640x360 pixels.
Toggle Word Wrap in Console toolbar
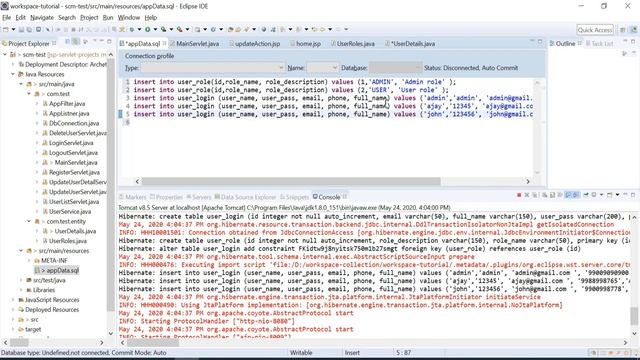click(x=560, y=195)
